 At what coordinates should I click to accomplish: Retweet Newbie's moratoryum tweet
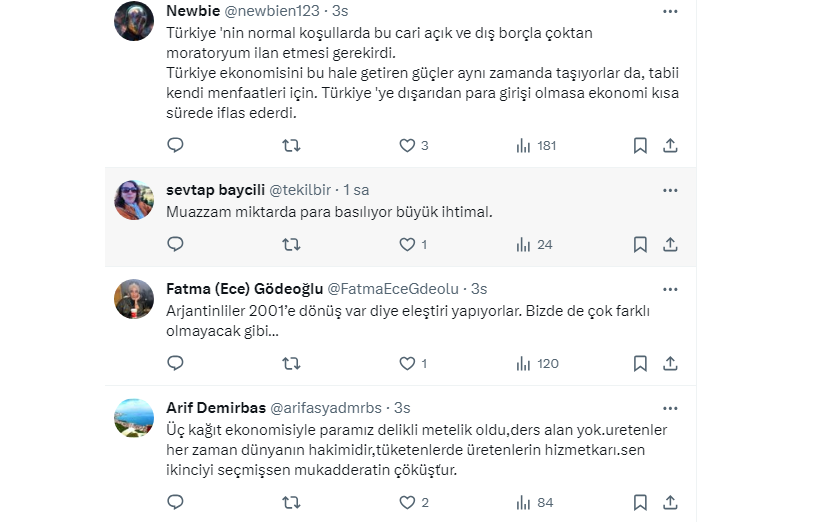(x=291, y=146)
